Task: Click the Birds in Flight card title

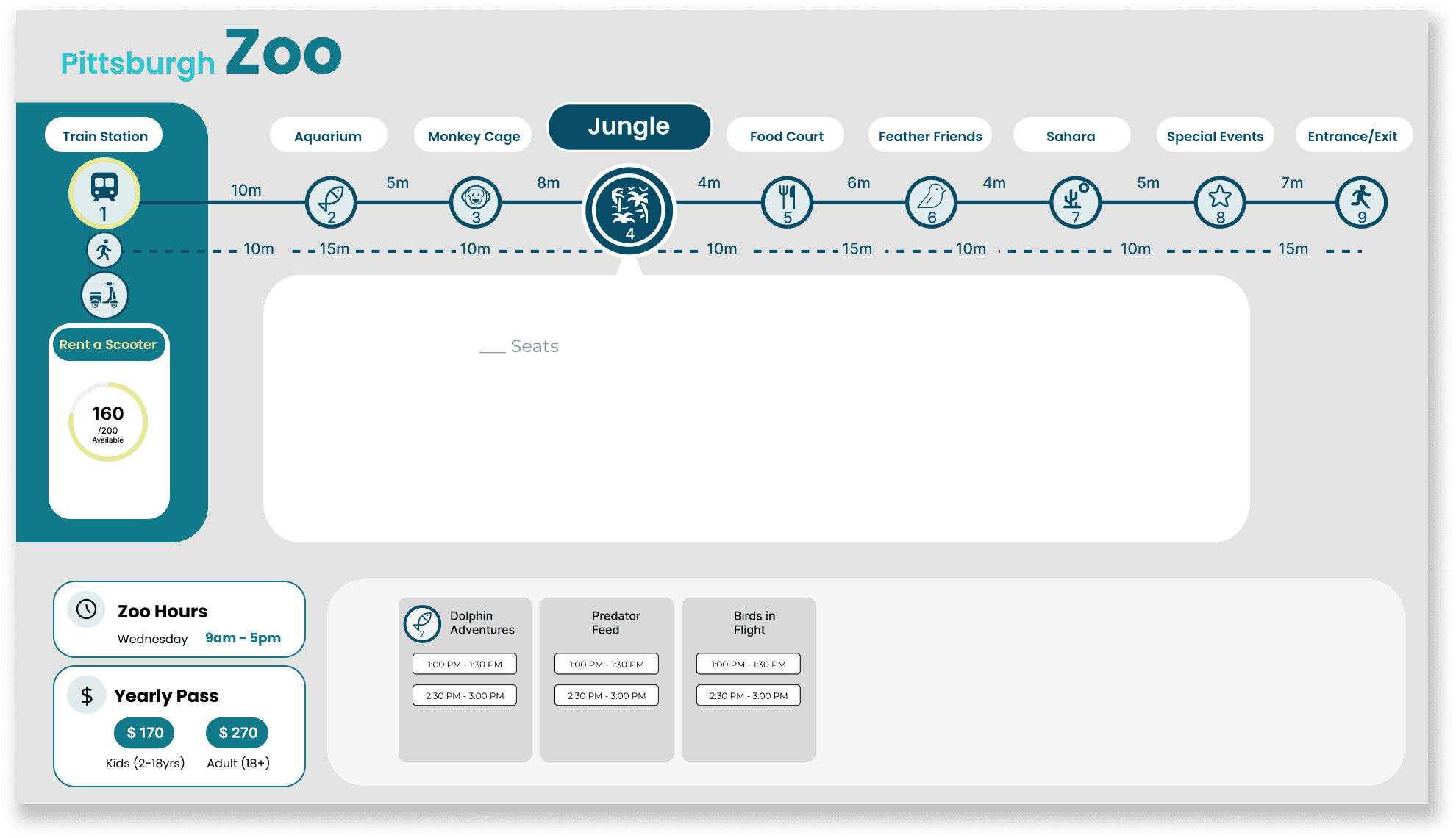Action: click(x=754, y=623)
